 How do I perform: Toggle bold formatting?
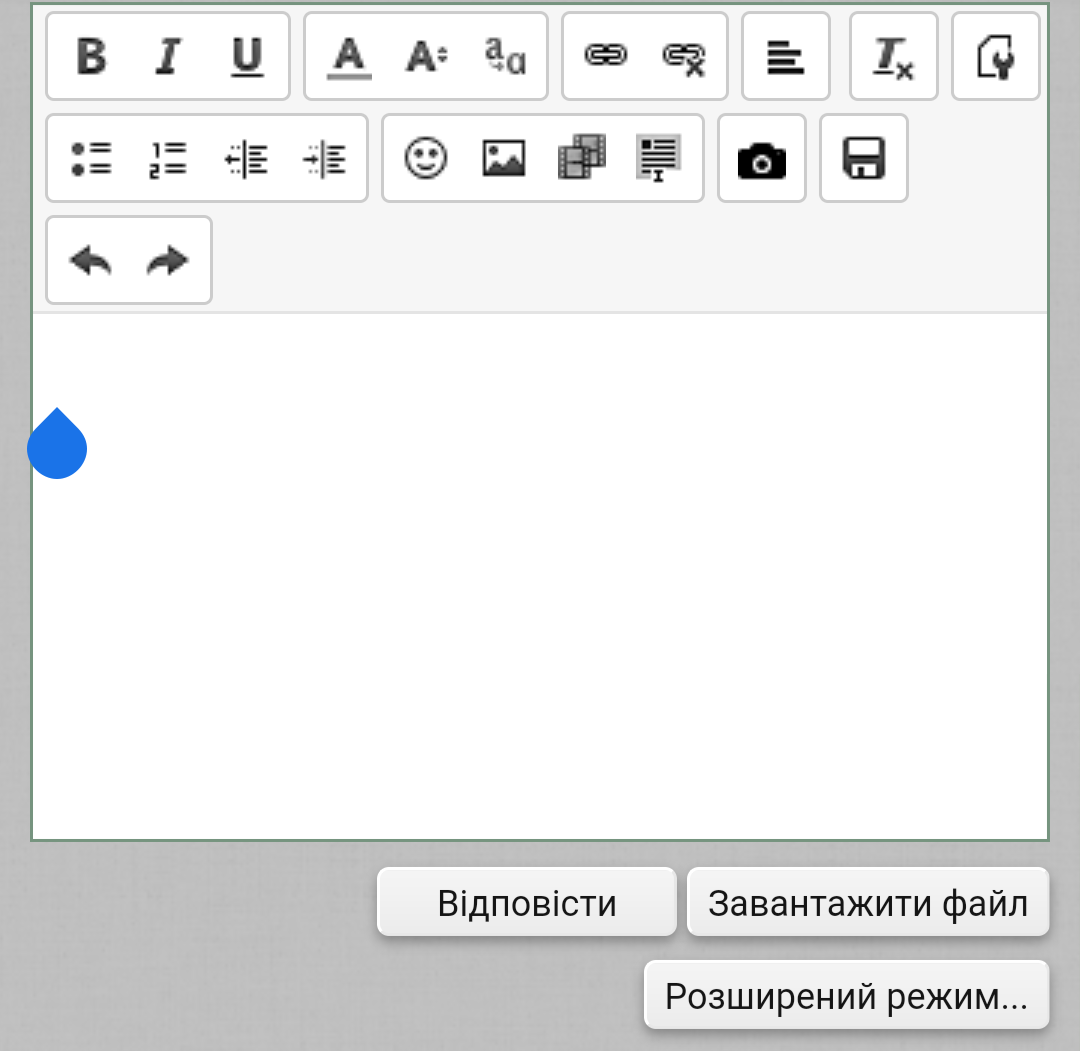90,56
